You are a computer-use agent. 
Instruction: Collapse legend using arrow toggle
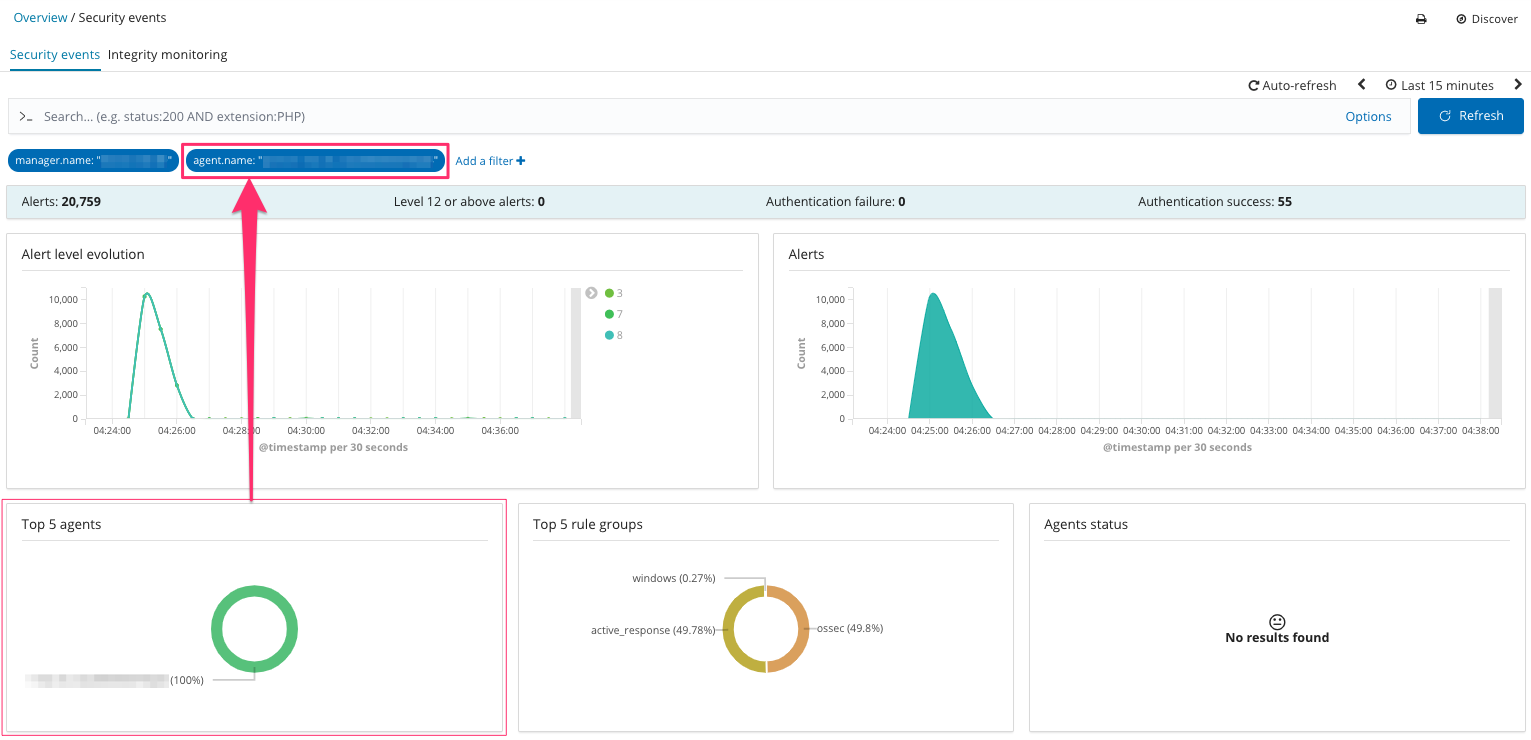tap(591, 293)
